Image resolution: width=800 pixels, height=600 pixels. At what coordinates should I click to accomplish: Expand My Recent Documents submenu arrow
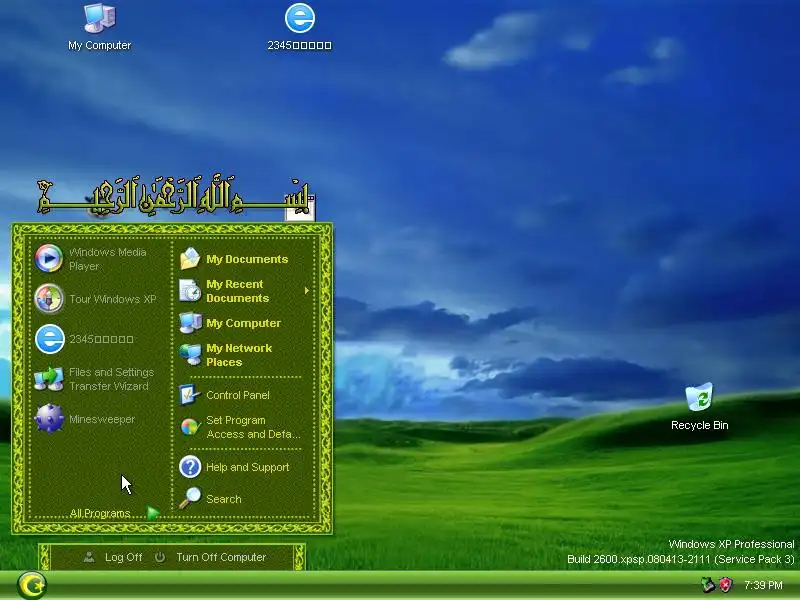pos(307,291)
